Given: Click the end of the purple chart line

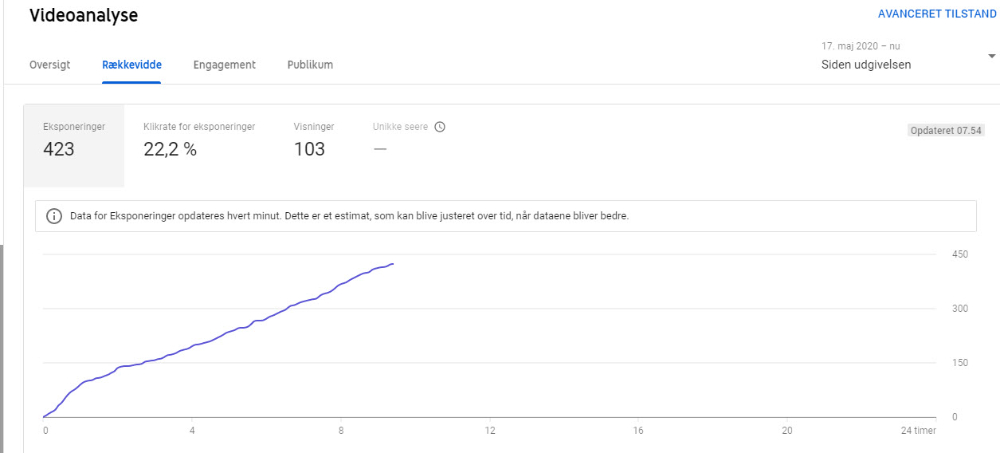Looking at the screenshot, I should pos(393,264).
